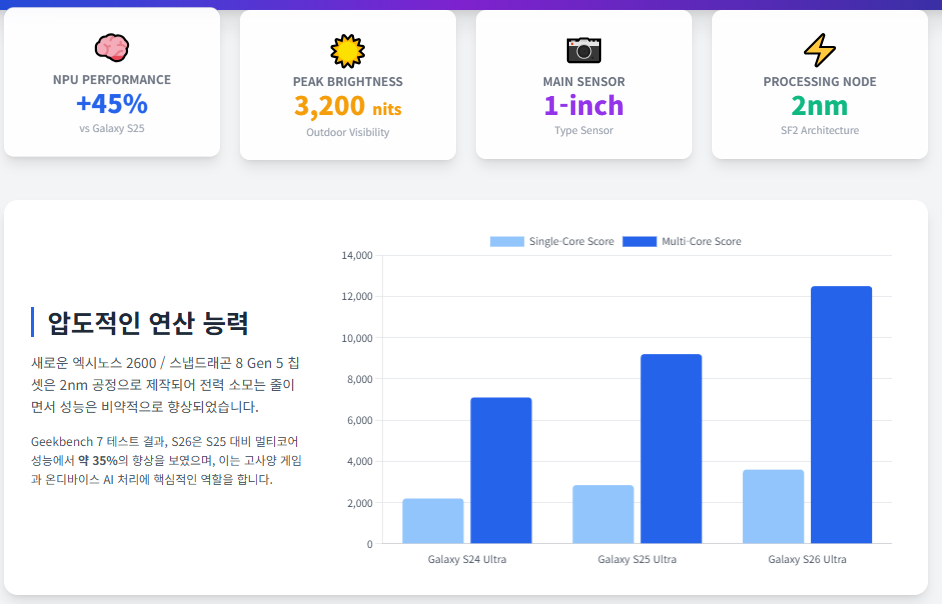Click the 1-inch main sensor value

click(x=584, y=106)
